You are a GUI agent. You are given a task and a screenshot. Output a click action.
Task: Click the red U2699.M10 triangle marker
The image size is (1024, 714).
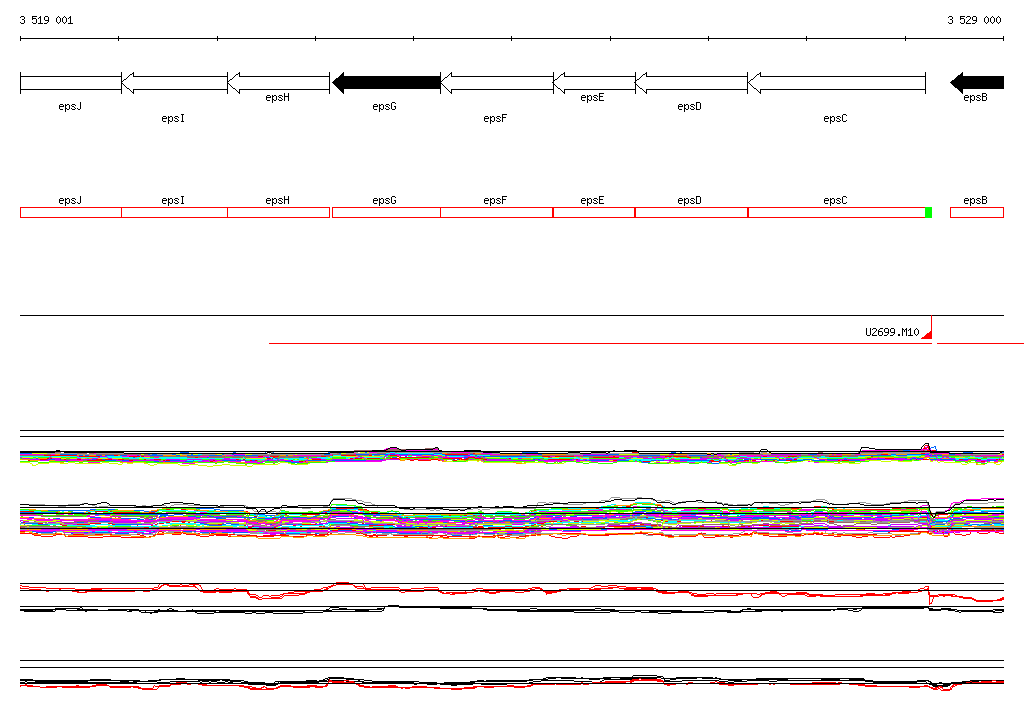tap(927, 334)
